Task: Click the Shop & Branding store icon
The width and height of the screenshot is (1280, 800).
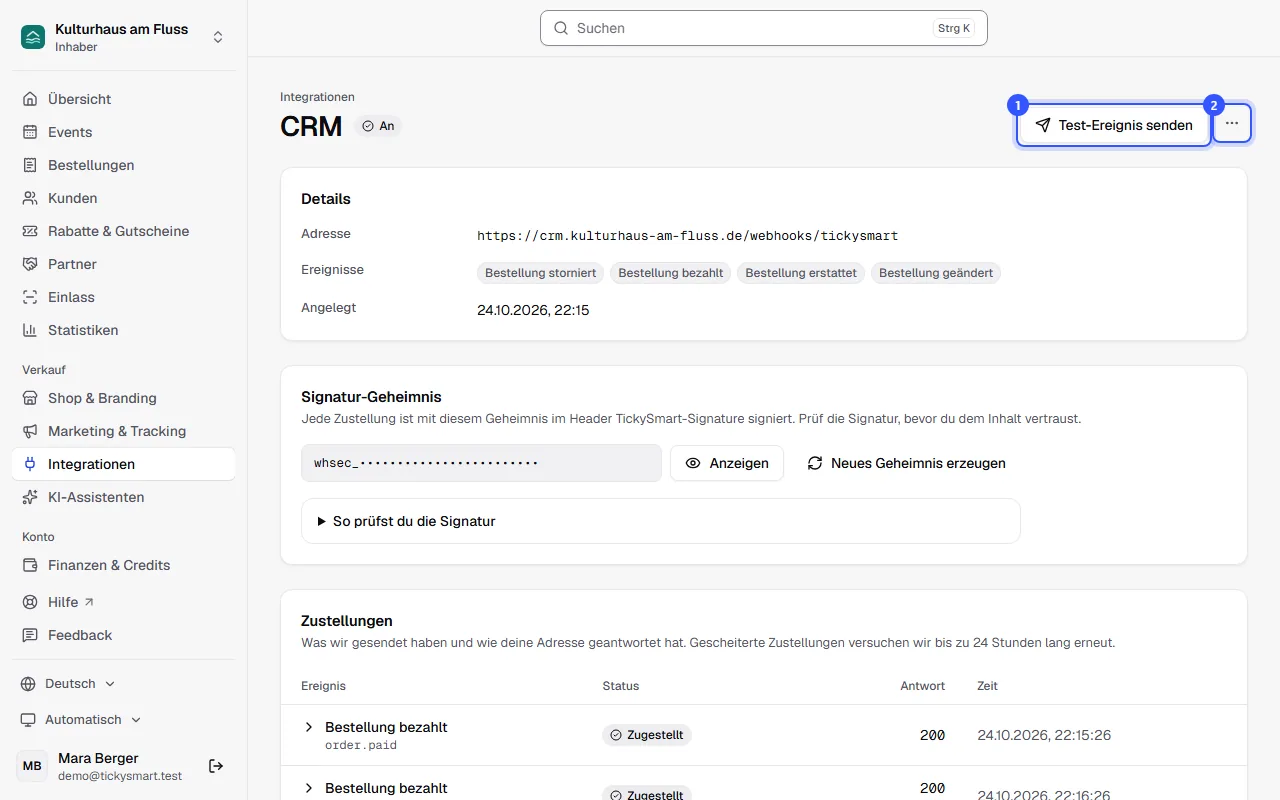Action: click(30, 398)
